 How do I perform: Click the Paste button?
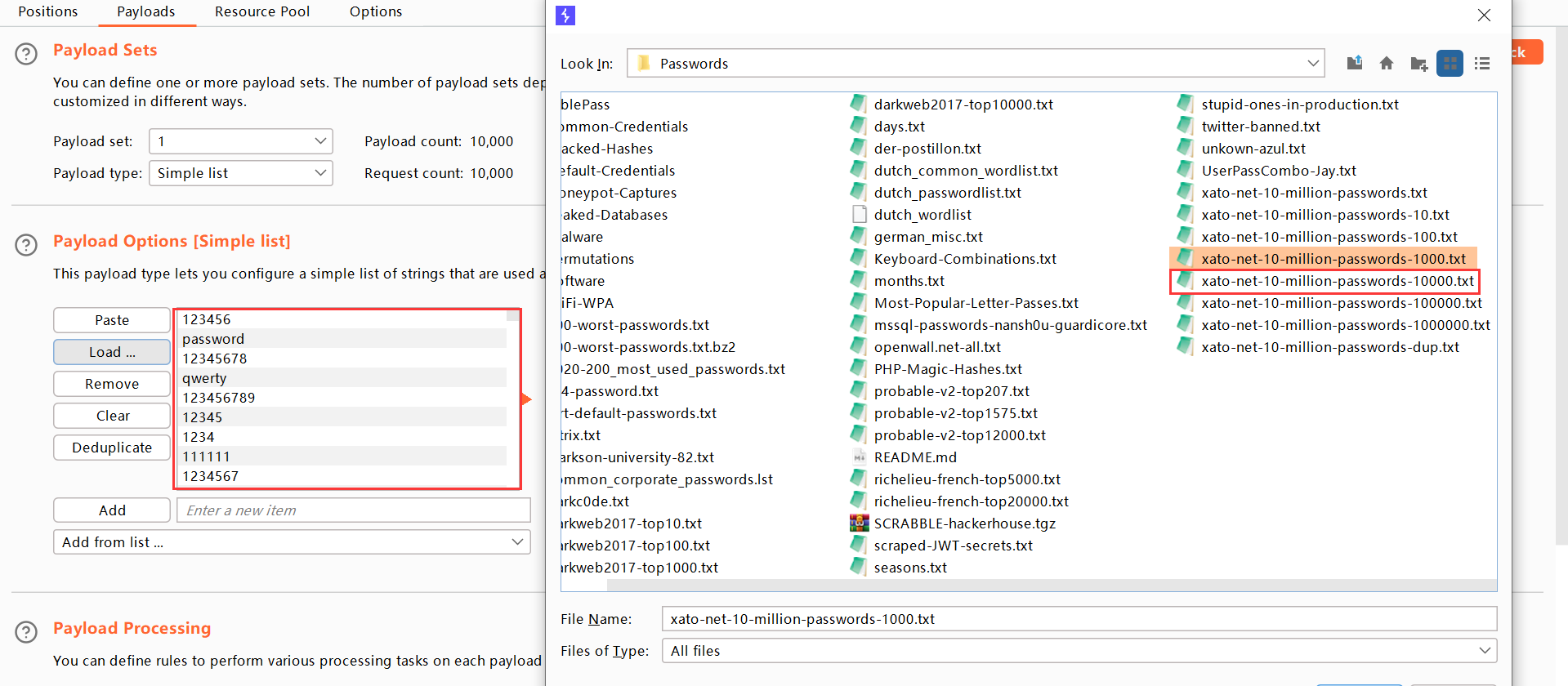pyautogui.click(x=112, y=320)
